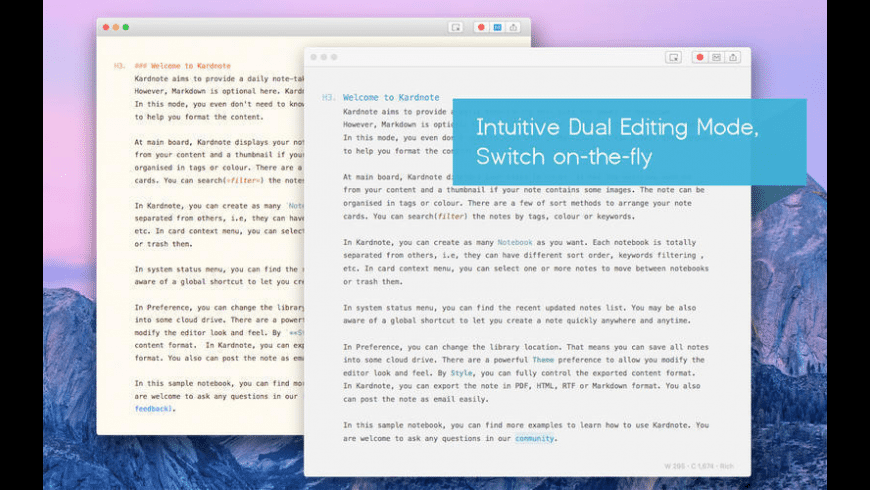
Task: Click the H3 marker in front window
Action: pyautogui.click(x=328, y=97)
